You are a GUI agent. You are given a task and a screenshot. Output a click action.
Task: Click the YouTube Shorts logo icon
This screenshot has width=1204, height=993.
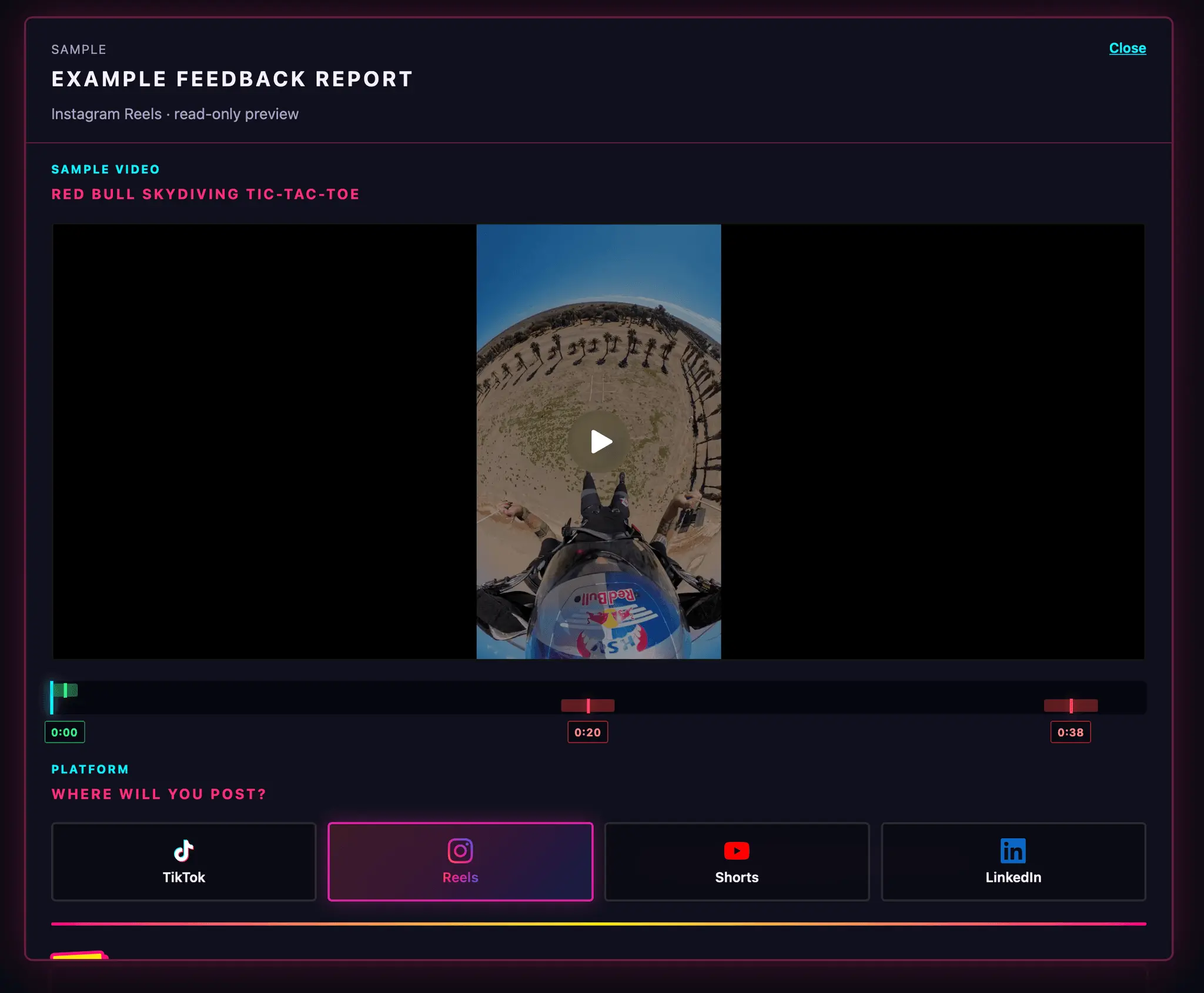click(737, 851)
